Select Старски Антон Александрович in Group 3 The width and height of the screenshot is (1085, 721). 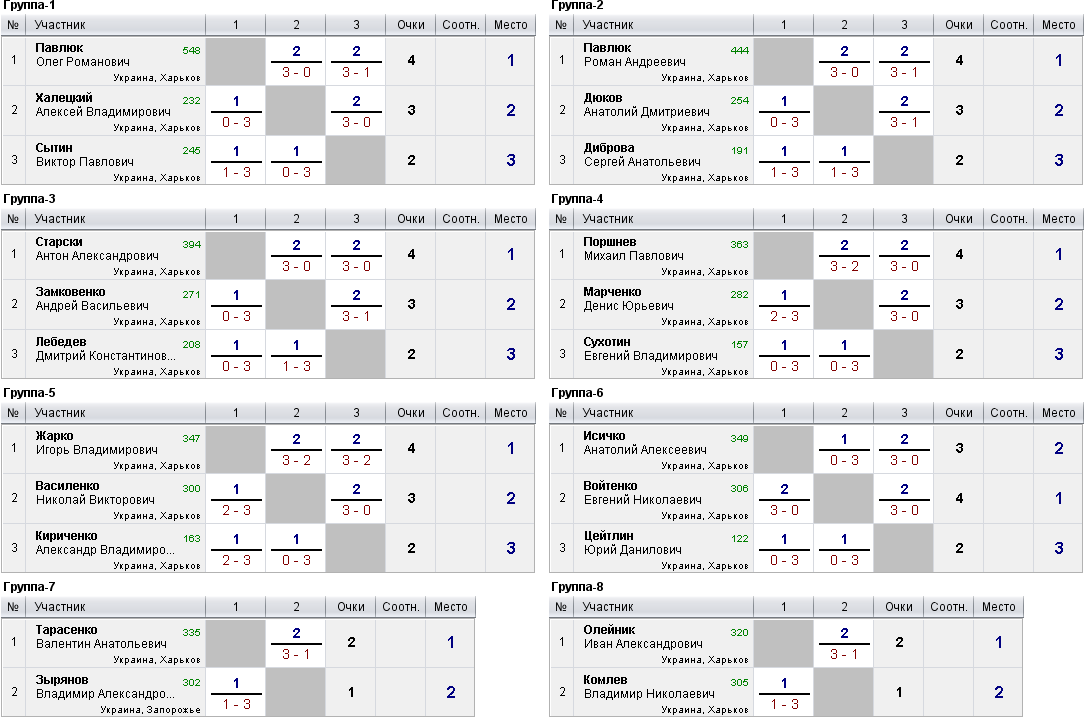(97, 248)
